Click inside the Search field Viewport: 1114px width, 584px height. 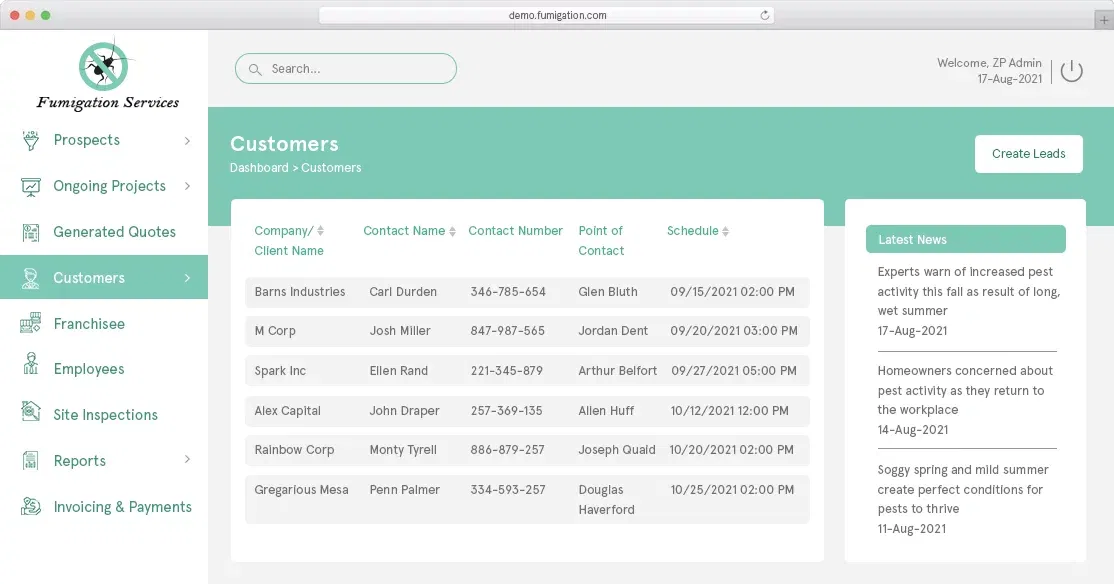click(x=345, y=68)
